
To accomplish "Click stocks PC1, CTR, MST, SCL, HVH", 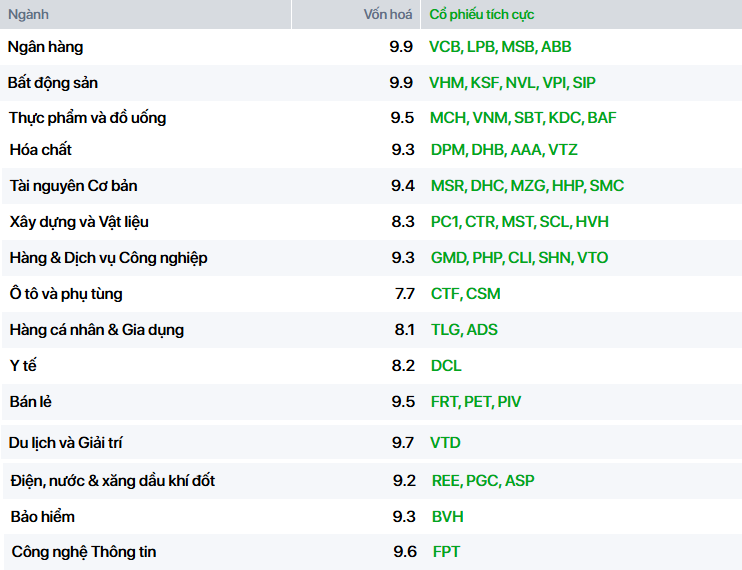I will (520, 222).
